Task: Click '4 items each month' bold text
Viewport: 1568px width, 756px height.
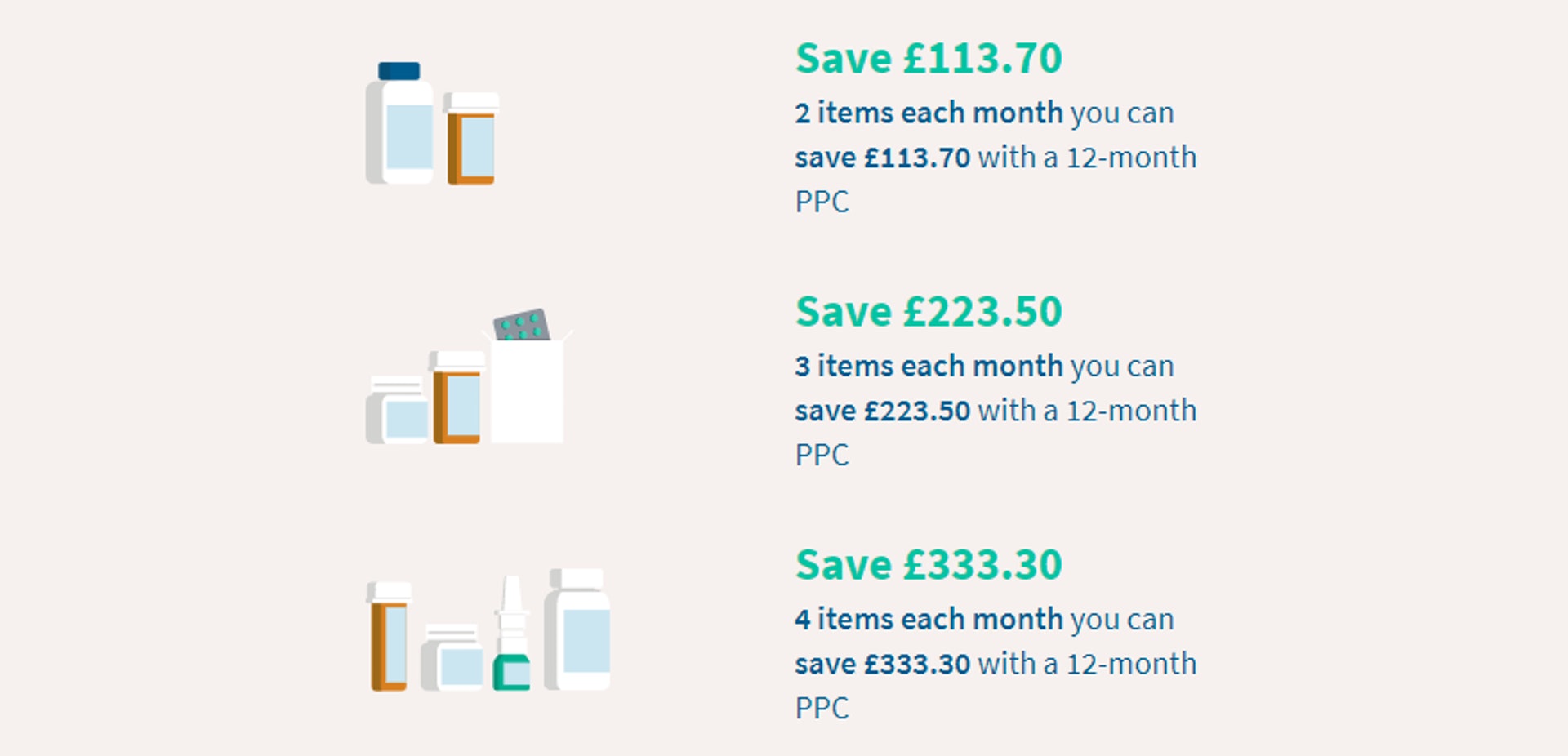Action: tap(929, 619)
